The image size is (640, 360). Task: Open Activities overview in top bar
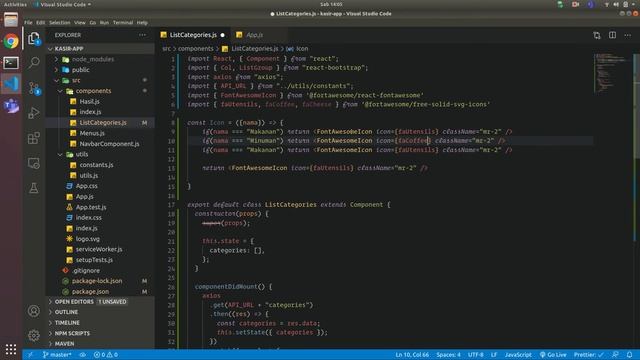click(x=15, y=4)
